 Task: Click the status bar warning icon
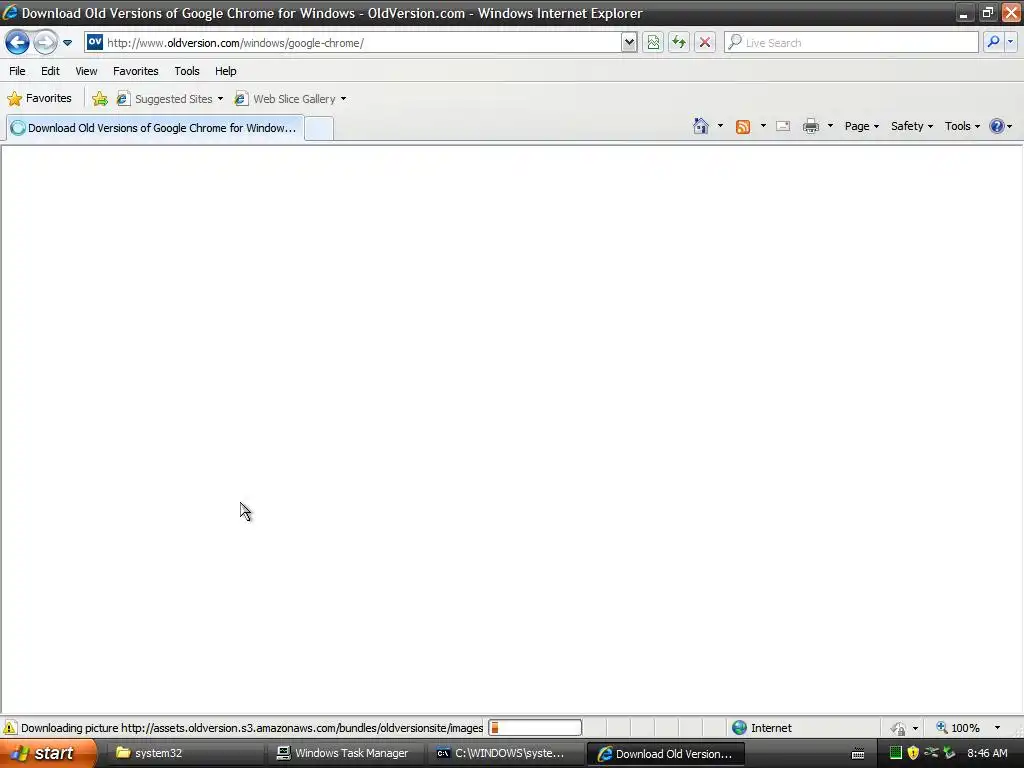point(10,728)
